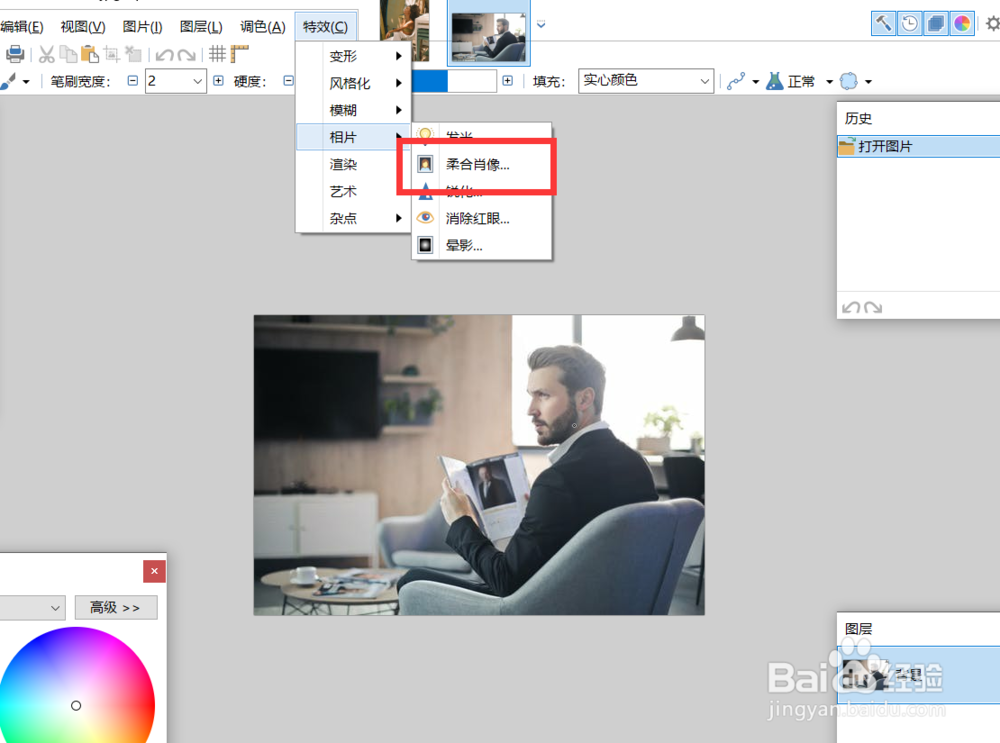Open the application settings gear icon
The image size is (1000, 743).
992,23
